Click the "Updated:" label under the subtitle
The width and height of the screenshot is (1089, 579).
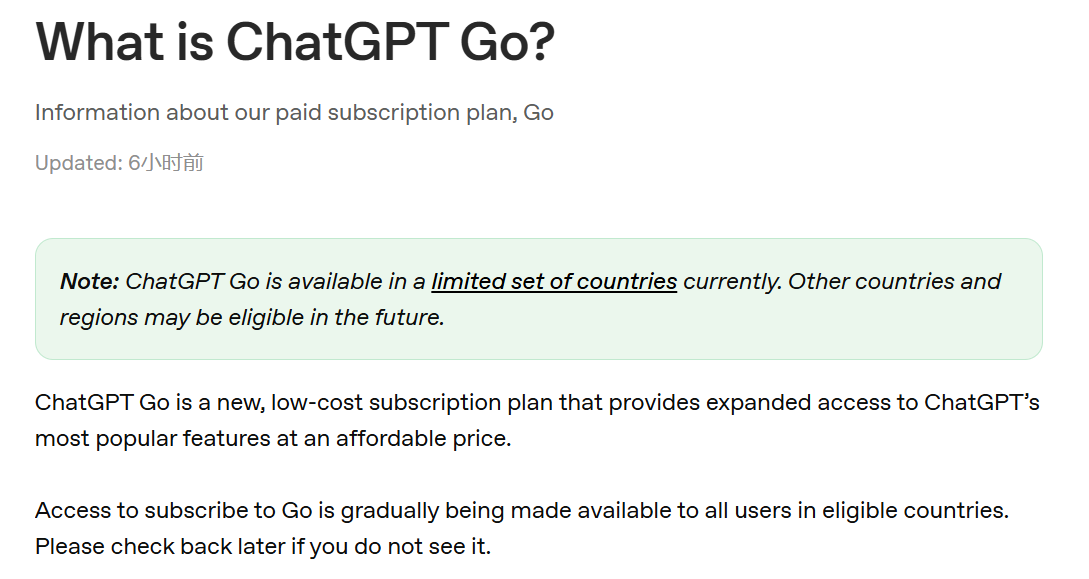pyautogui.click(x=78, y=163)
